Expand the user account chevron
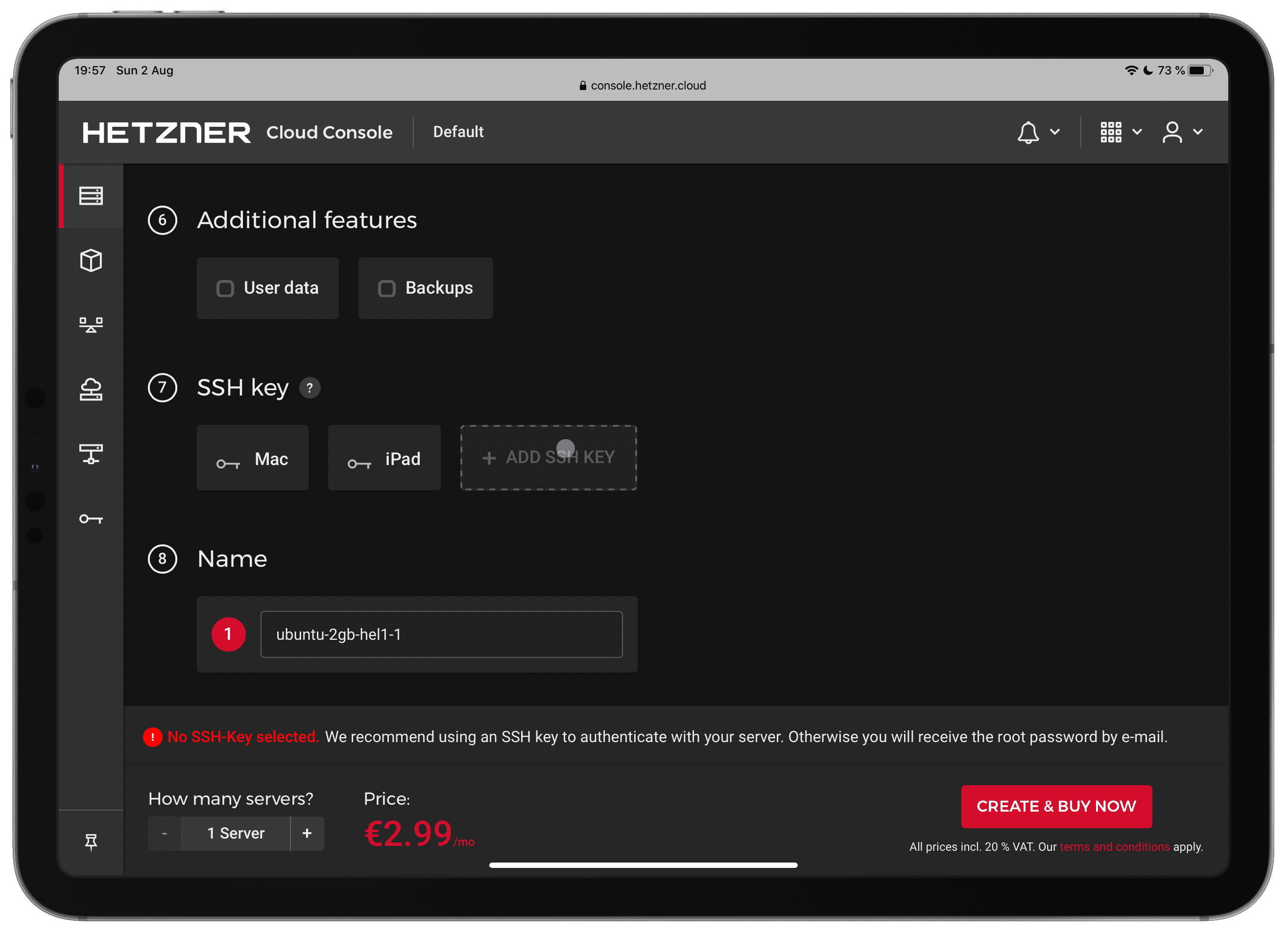1288x934 pixels. pos(1198,132)
